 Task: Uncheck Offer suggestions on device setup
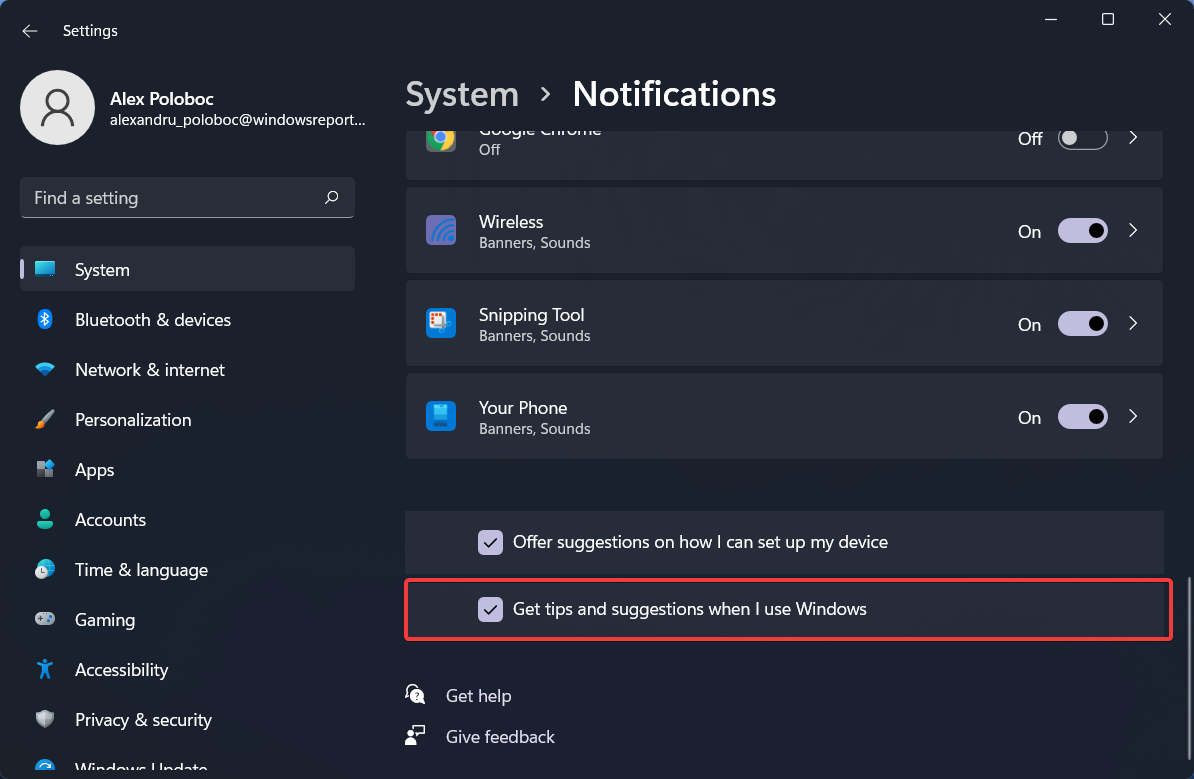[x=490, y=542]
